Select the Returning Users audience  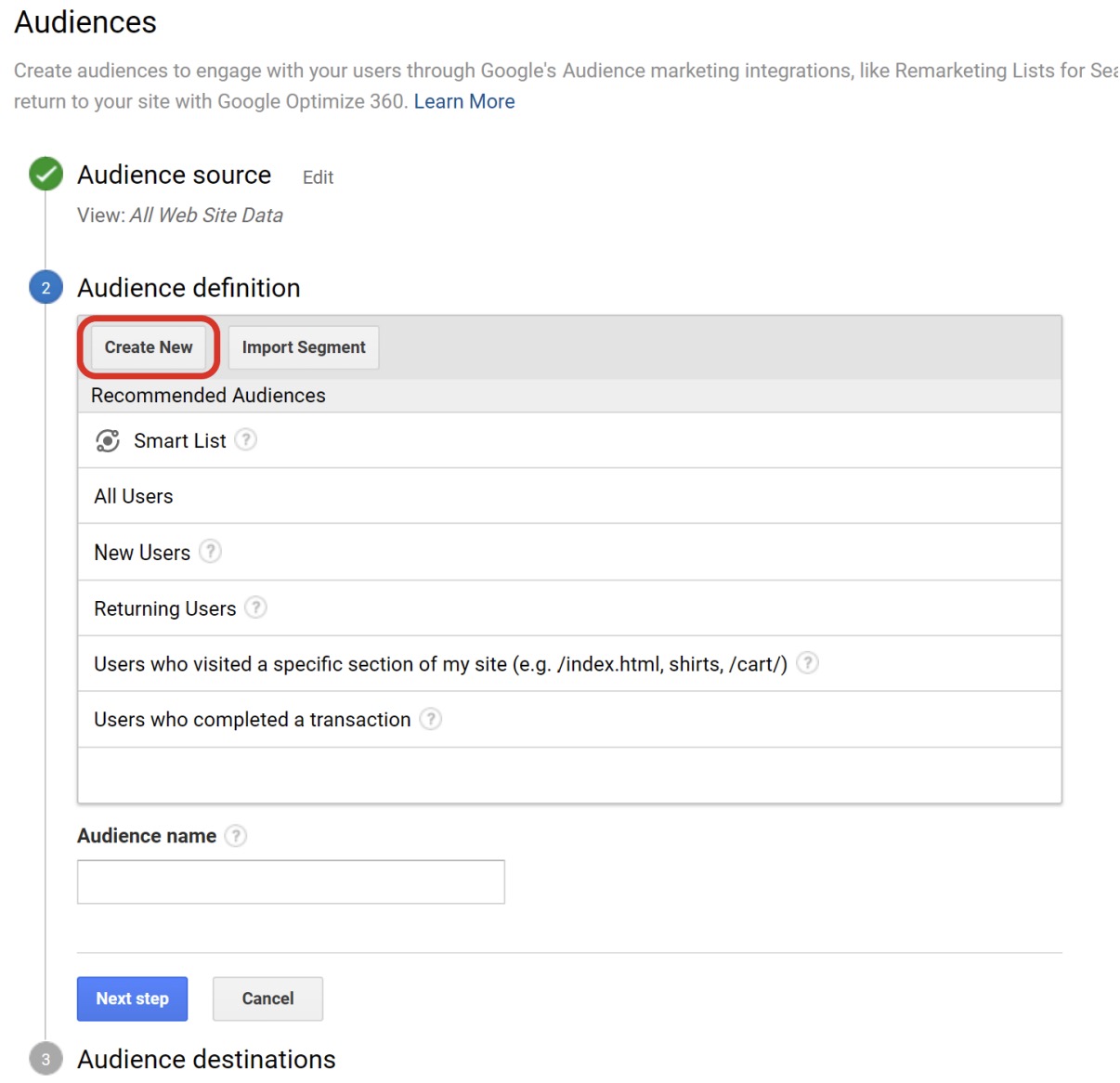pyautogui.click(x=165, y=608)
